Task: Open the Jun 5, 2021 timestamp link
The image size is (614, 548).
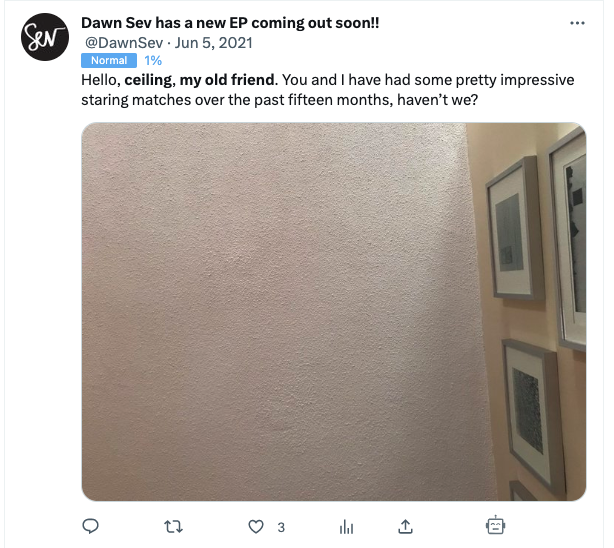Action: click(213, 43)
